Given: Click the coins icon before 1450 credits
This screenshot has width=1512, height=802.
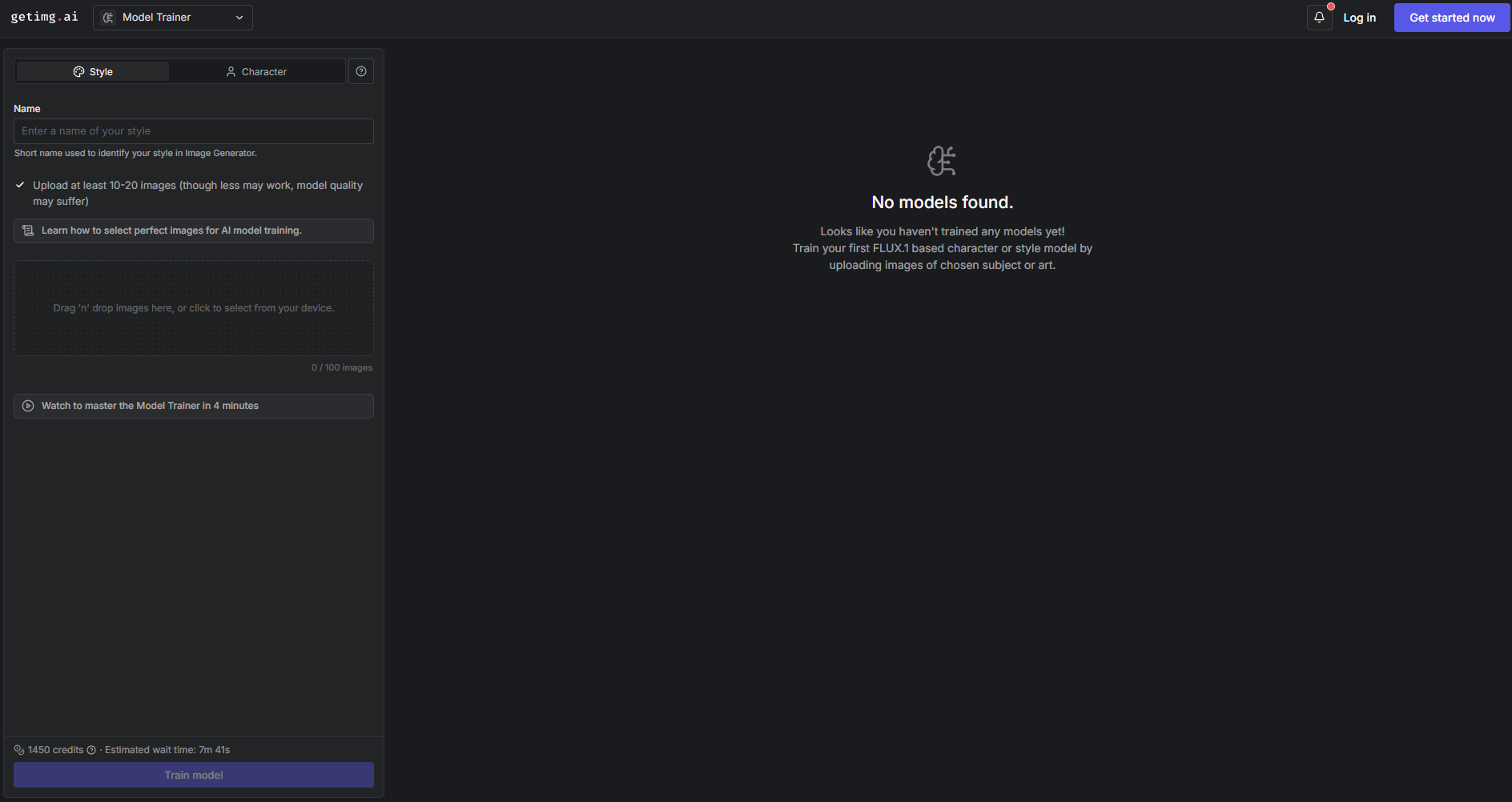Looking at the screenshot, I should click(19, 750).
